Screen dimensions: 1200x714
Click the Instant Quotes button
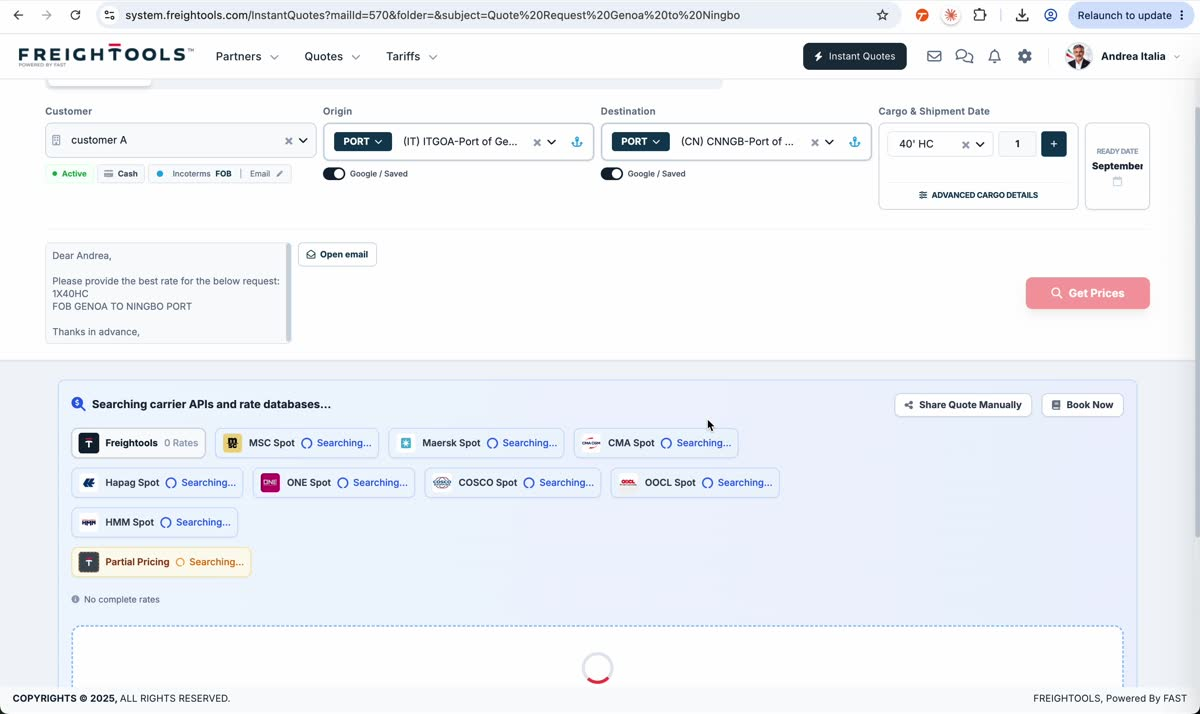tap(855, 56)
